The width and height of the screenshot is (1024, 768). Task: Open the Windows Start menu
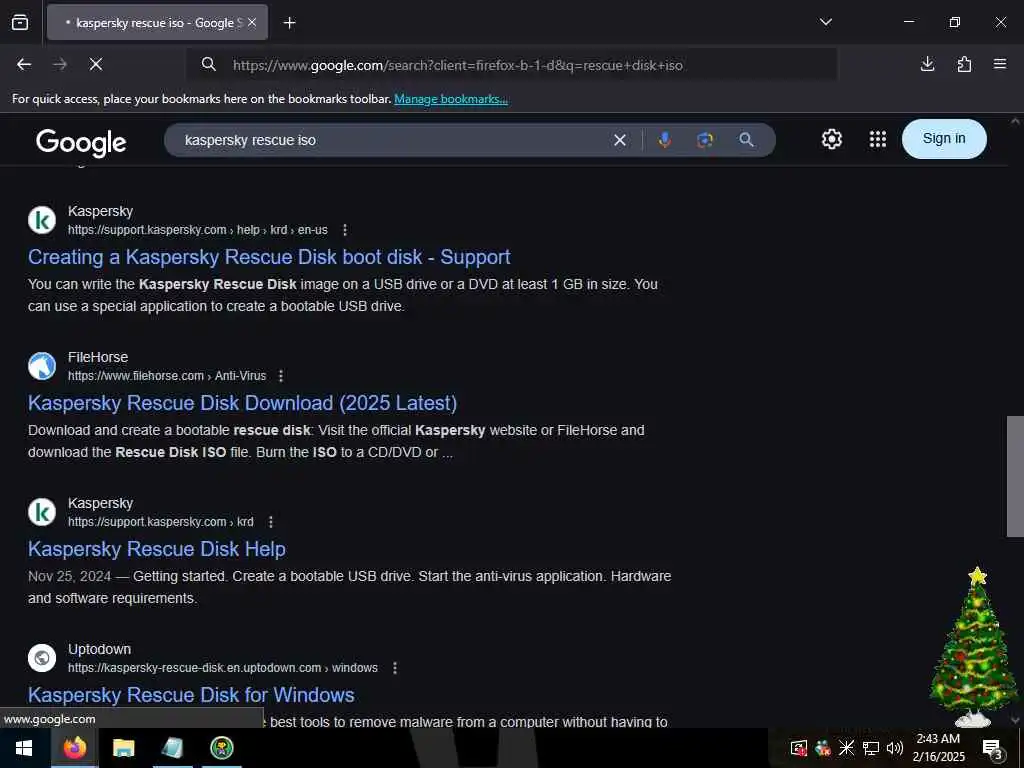tap(24, 748)
